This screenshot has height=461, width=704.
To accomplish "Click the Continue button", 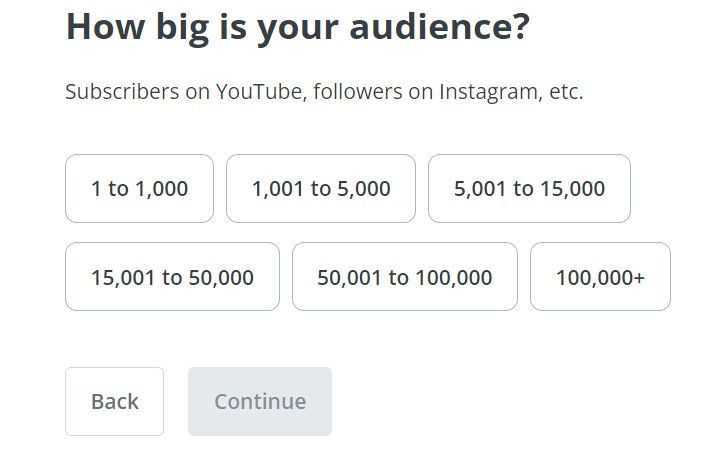I will (x=260, y=401).
